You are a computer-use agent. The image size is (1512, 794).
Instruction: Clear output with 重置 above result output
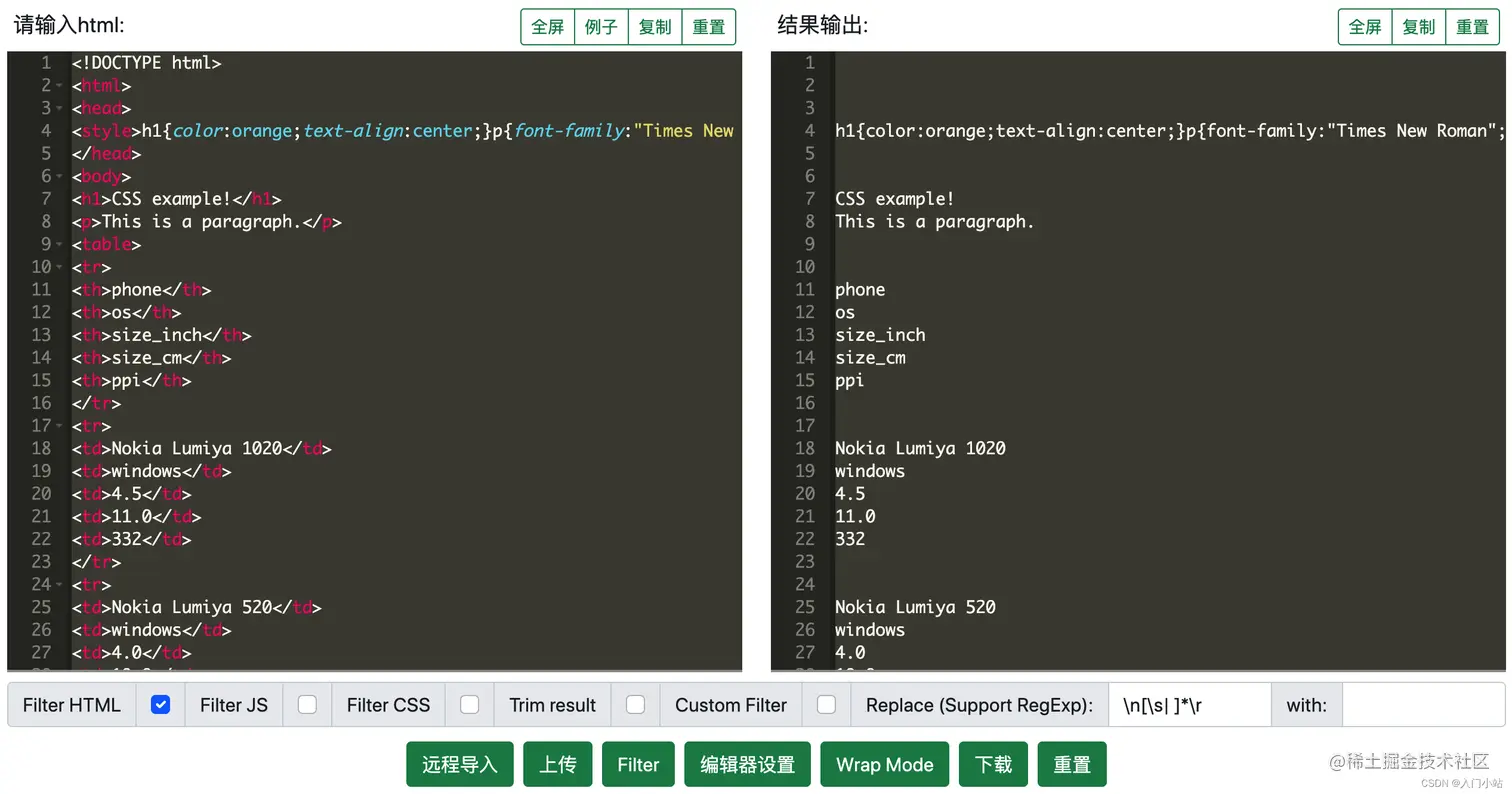tap(1473, 27)
